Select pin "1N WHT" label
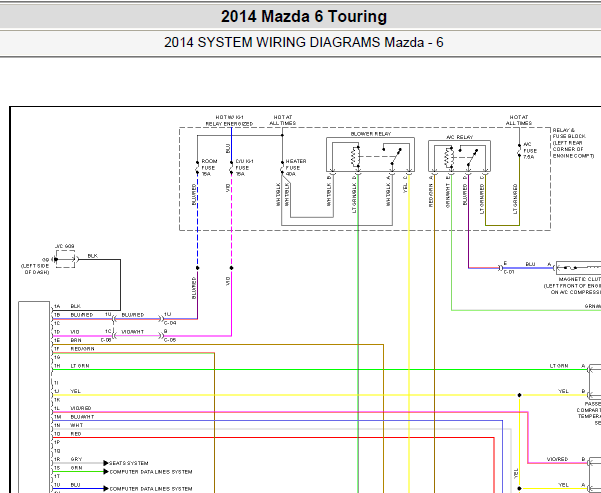 (x=68, y=425)
